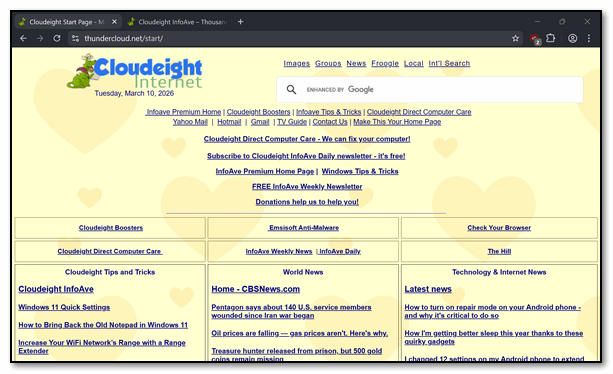The height and width of the screenshot is (374, 613).
Task: Click the browser forward arrow
Action: click(40, 38)
